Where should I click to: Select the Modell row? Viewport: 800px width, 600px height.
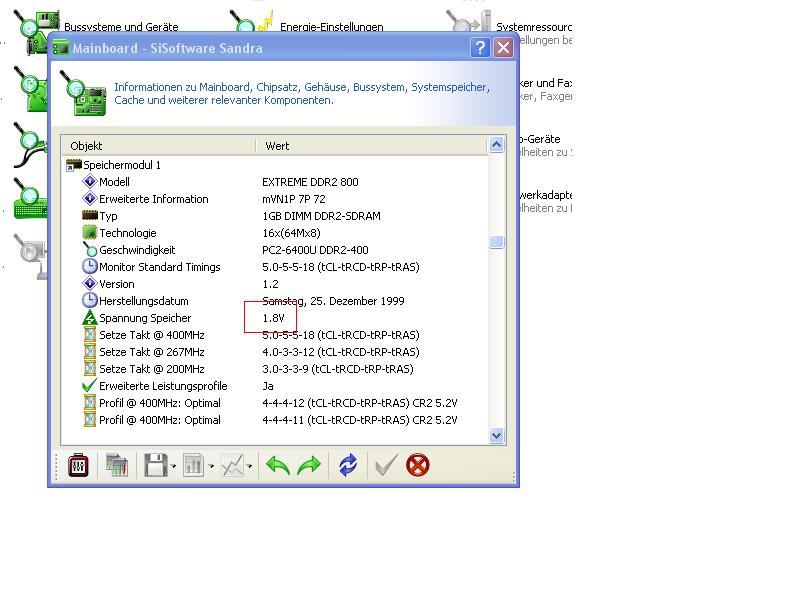(274, 182)
